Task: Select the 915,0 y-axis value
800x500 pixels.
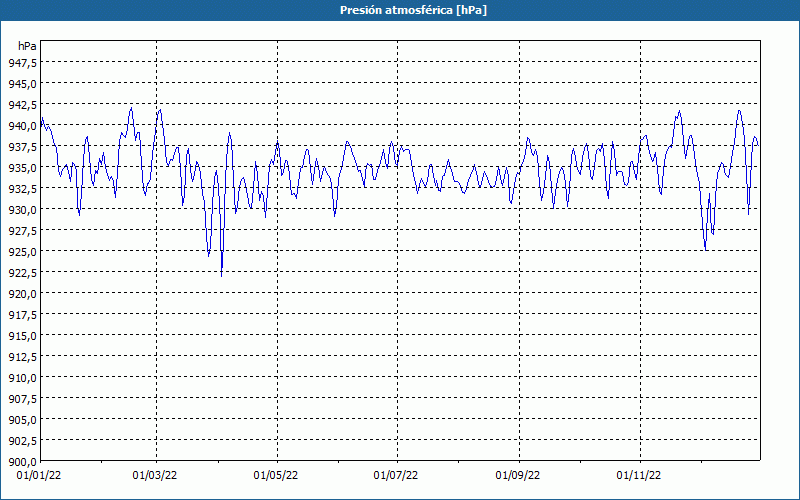Action: click(22, 336)
